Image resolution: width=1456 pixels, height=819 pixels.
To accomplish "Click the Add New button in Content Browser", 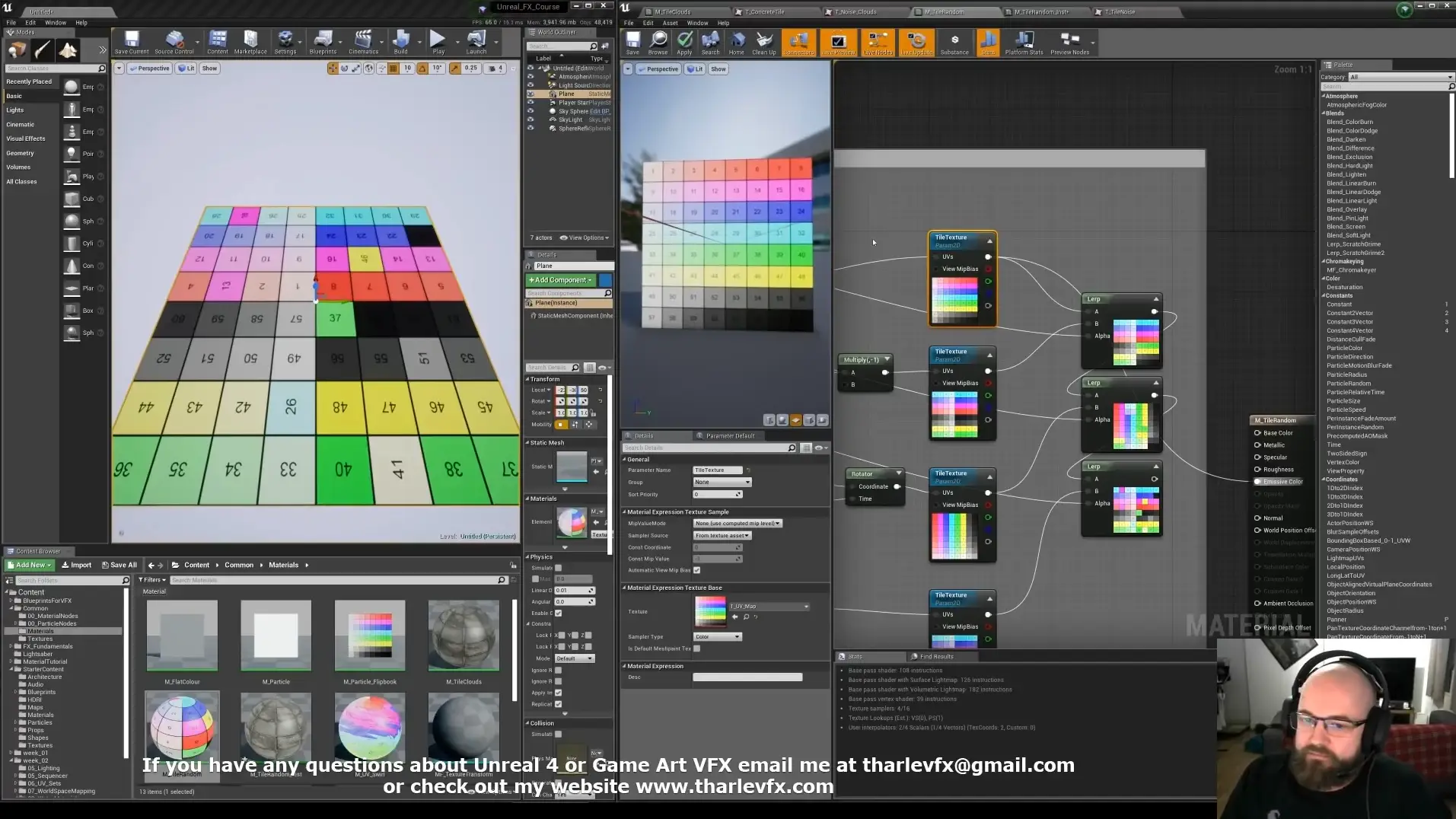I will click(30, 566).
